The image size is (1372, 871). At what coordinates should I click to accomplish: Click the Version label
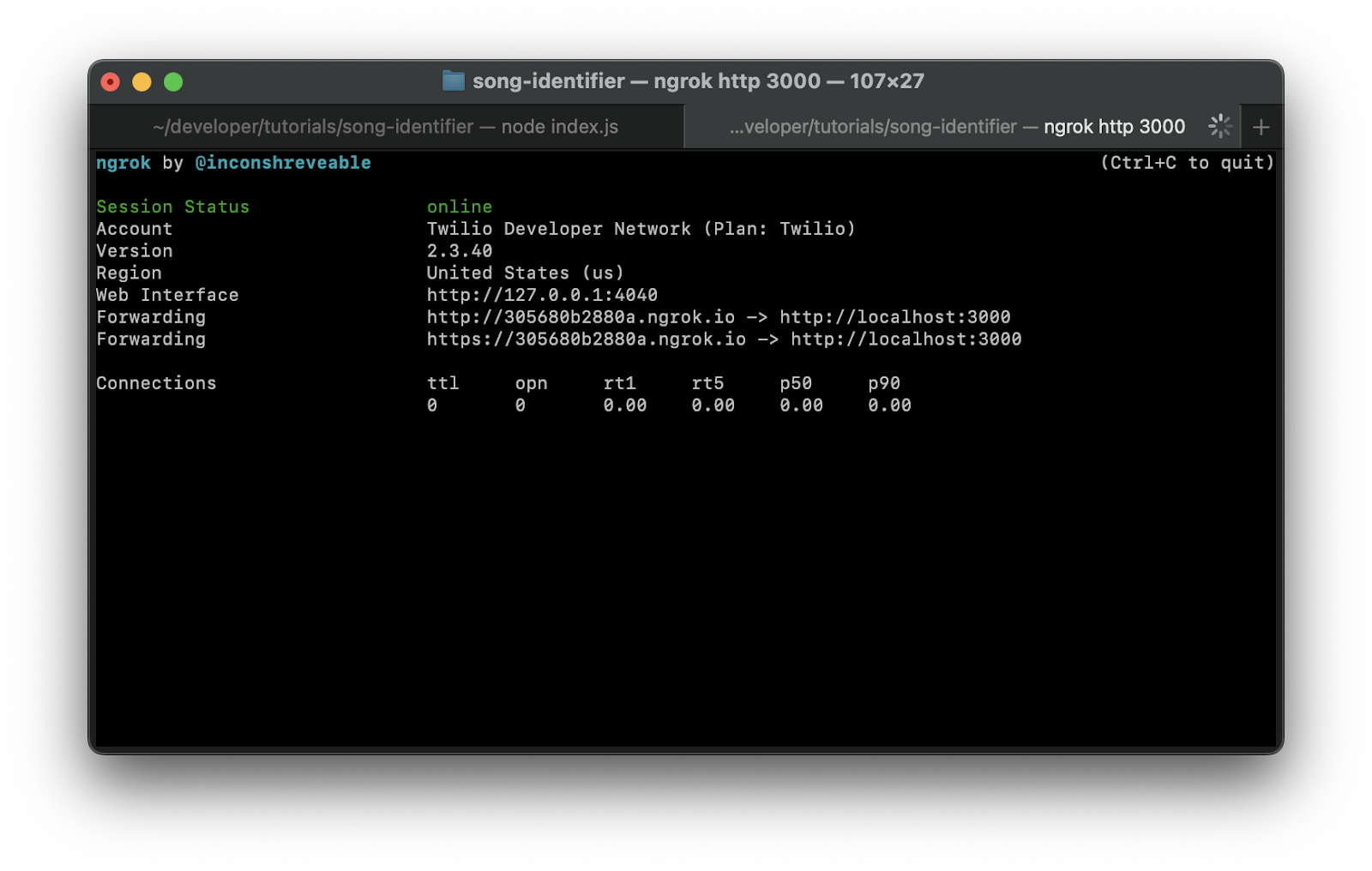click(x=134, y=251)
